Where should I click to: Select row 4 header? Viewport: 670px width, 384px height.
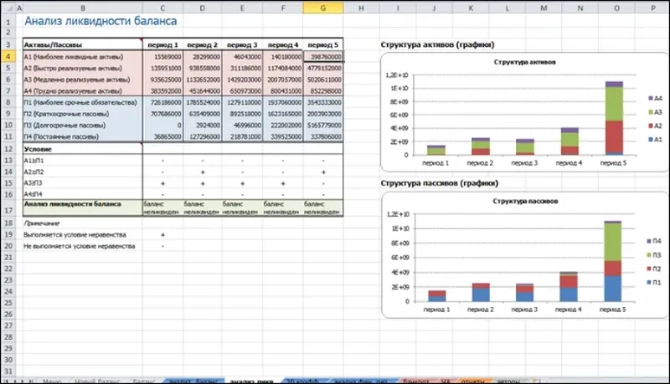[8, 56]
